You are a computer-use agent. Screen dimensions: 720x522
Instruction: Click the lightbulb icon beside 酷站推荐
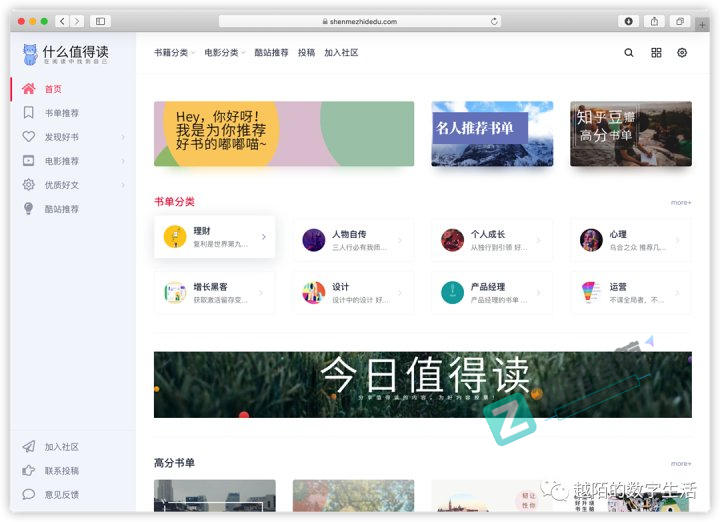point(28,208)
